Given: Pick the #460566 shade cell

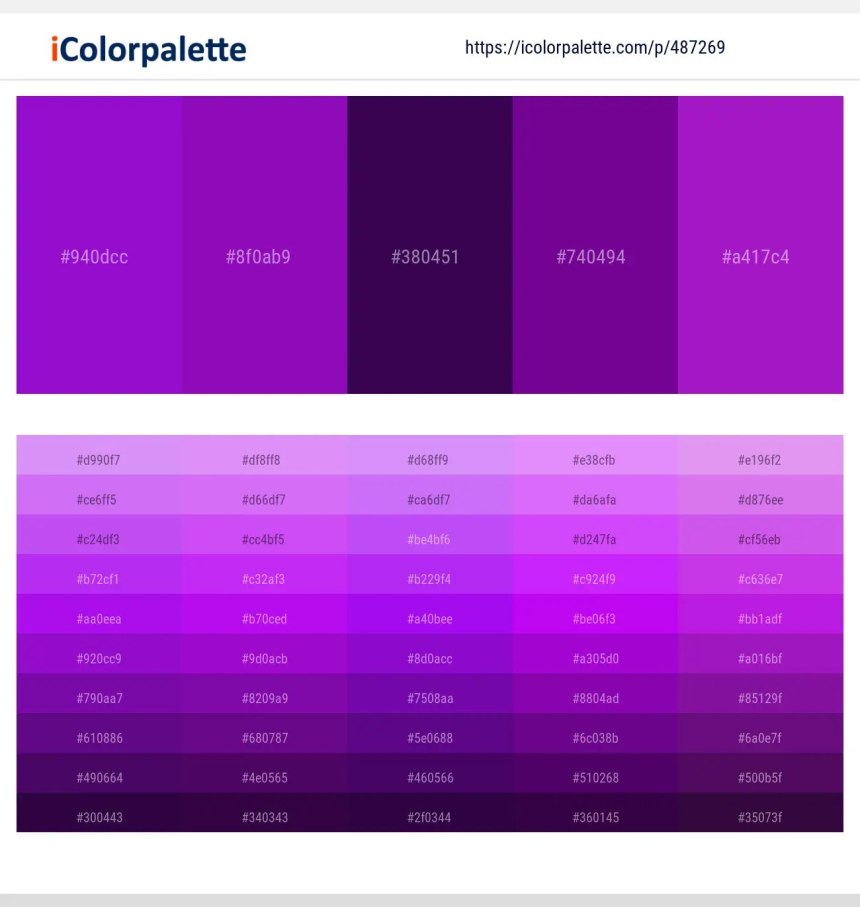Looking at the screenshot, I should coord(430,773).
